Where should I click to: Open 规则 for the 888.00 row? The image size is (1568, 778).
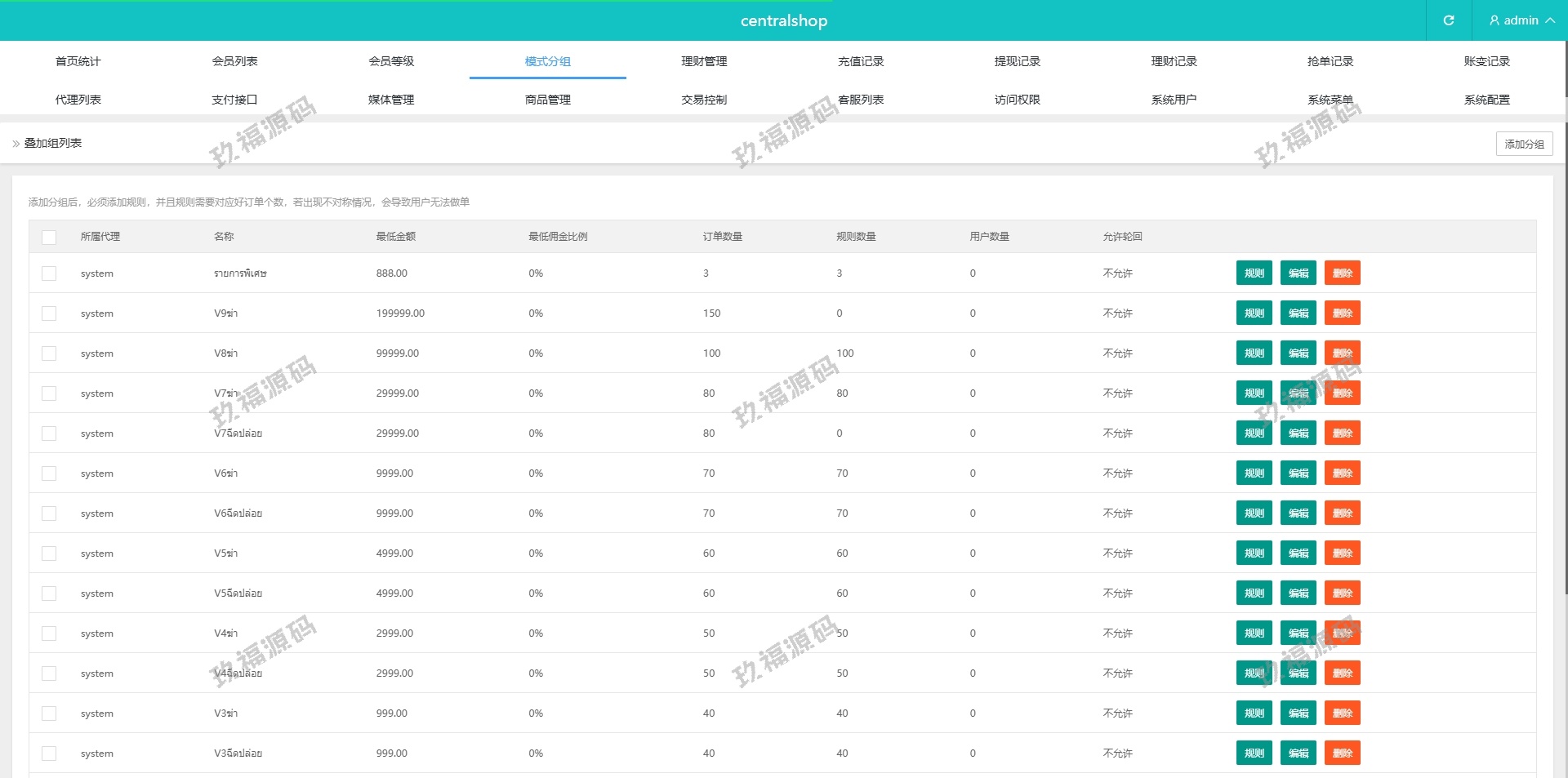(1254, 273)
